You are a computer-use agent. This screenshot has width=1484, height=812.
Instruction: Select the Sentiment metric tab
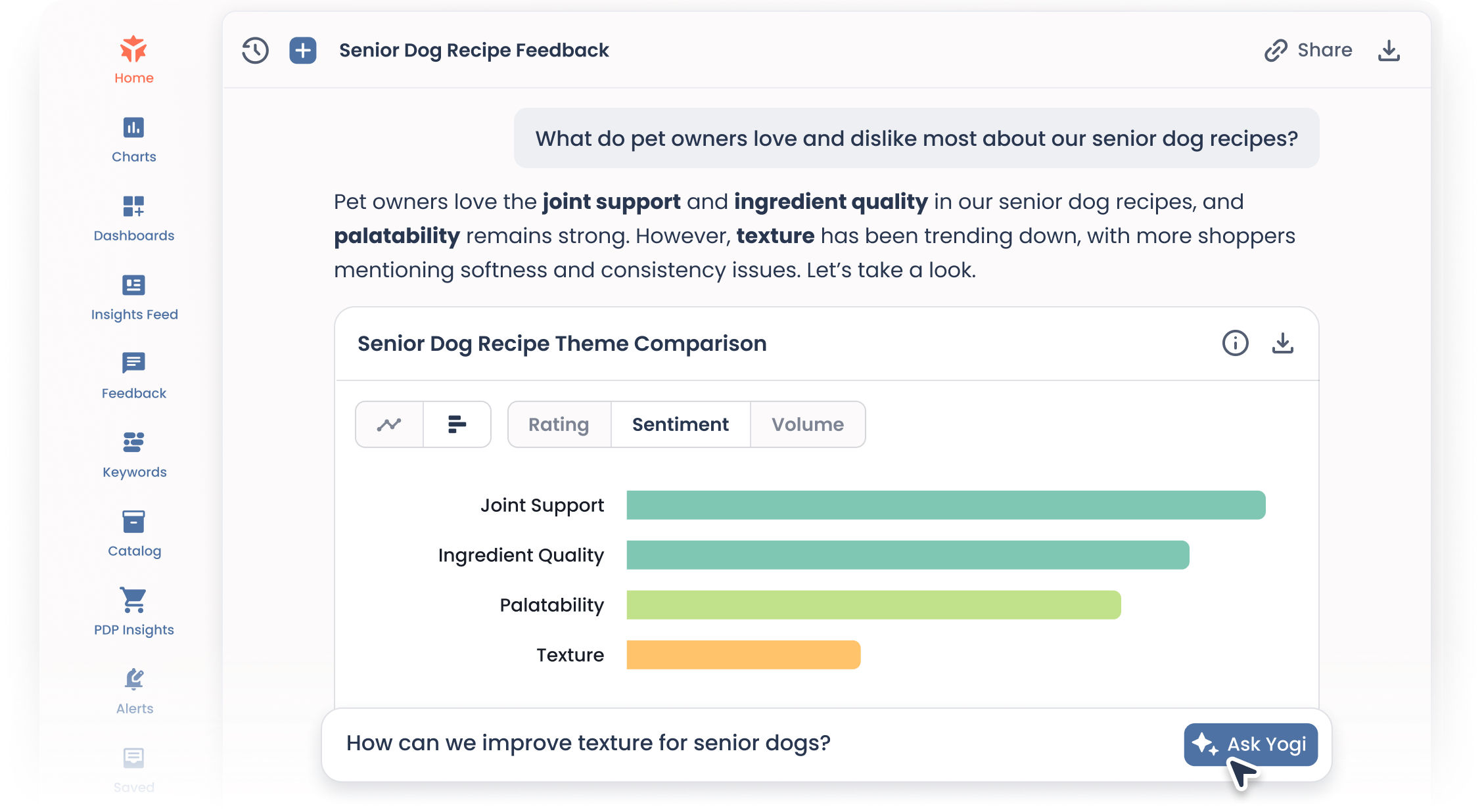(680, 424)
